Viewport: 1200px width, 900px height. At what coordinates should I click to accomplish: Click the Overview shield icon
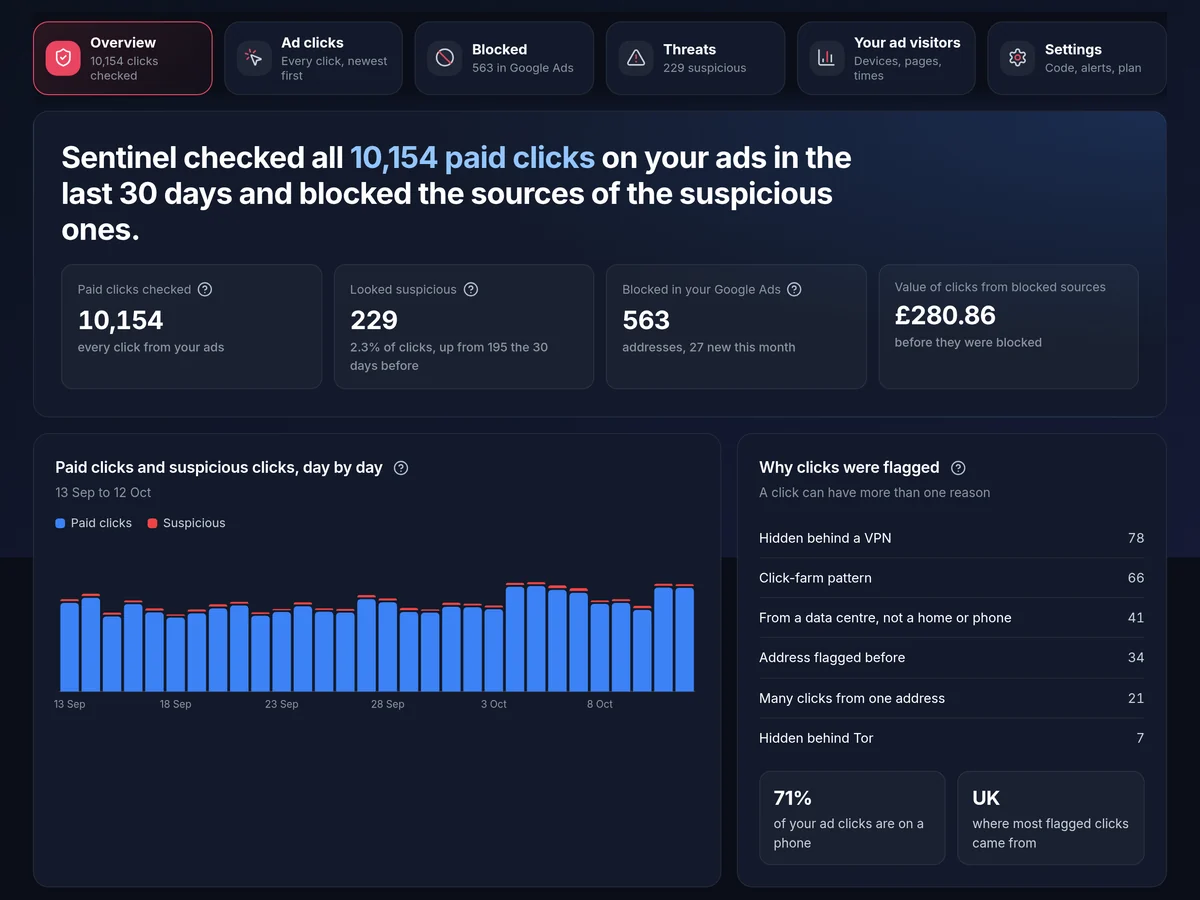point(63,58)
